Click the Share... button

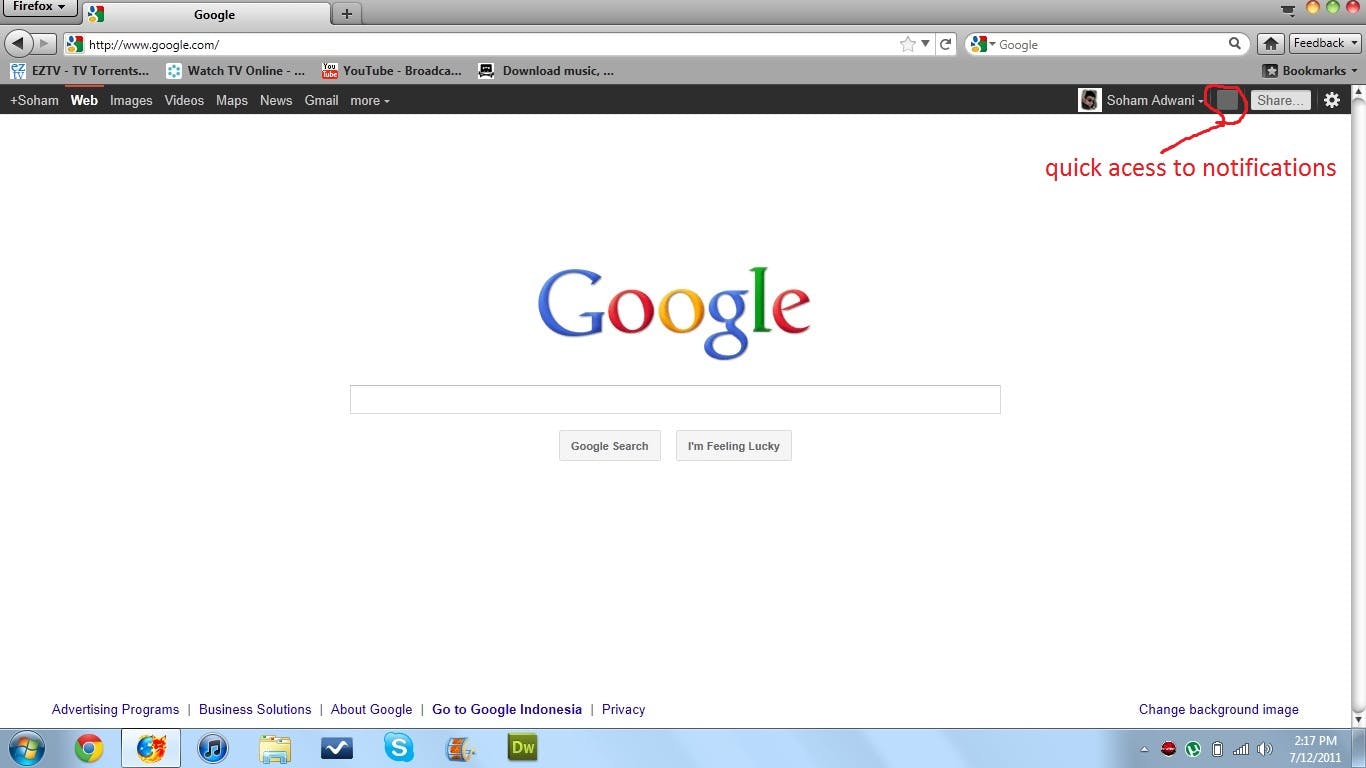pyautogui.click(x=1280, y=100)
